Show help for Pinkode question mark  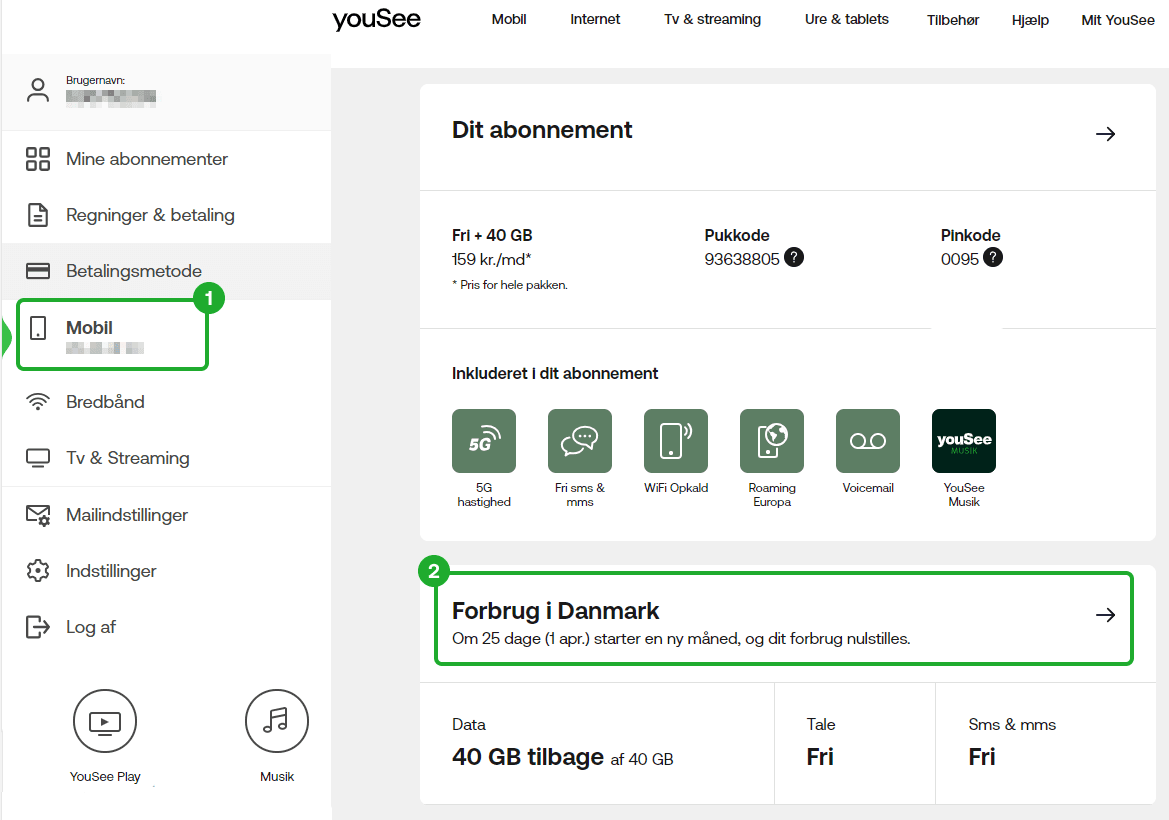click(x=993, y=258)
